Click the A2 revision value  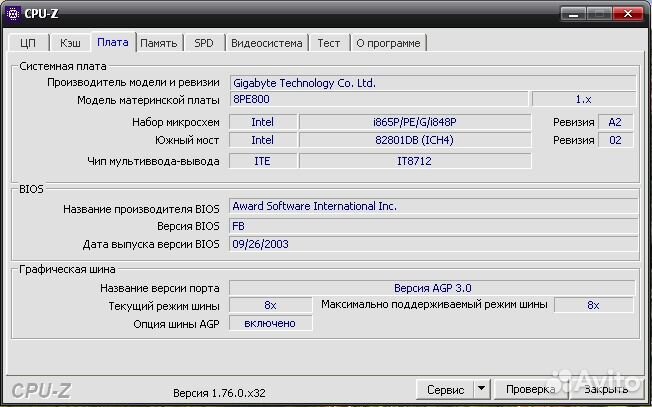tap(615, 122)
